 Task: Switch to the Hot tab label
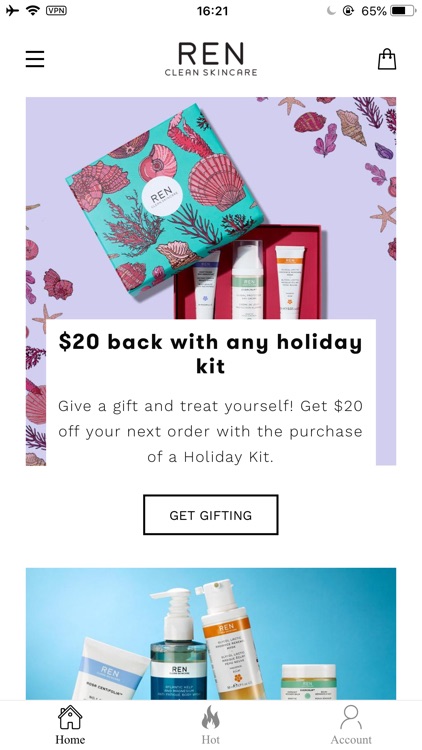(x=211, y=739)
